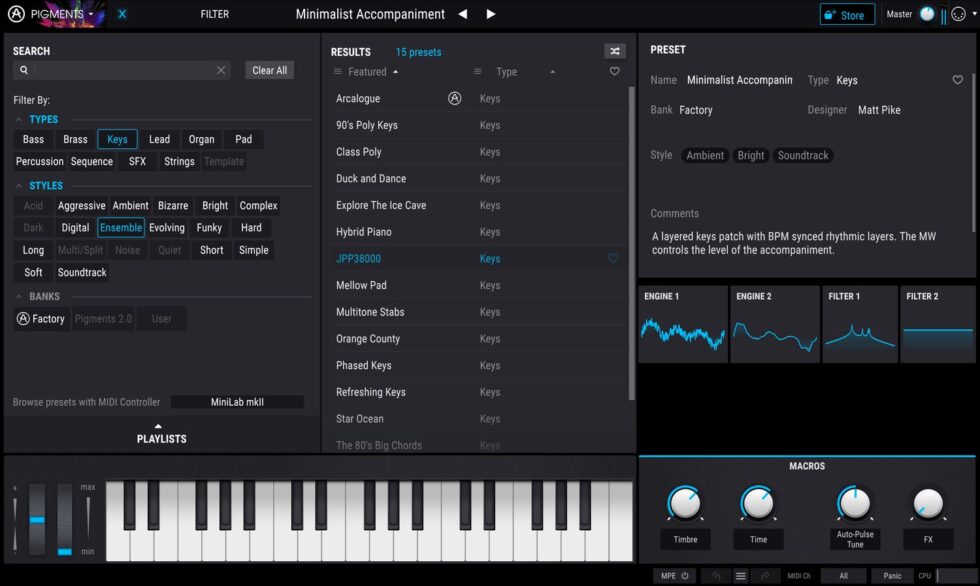Move the modulation wheel
The width and height of the screenshot is (980, 586).
click(64, 519)
